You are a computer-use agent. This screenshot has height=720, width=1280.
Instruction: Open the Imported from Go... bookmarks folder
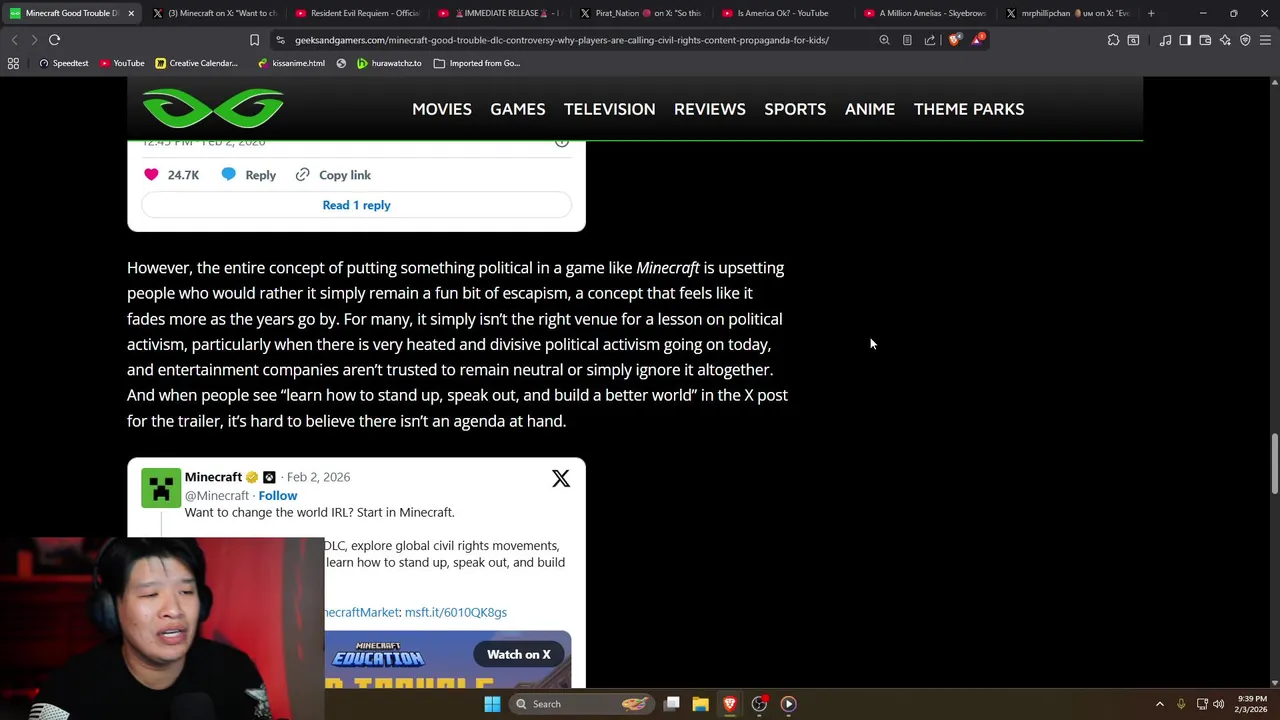(x=477, y=63)
